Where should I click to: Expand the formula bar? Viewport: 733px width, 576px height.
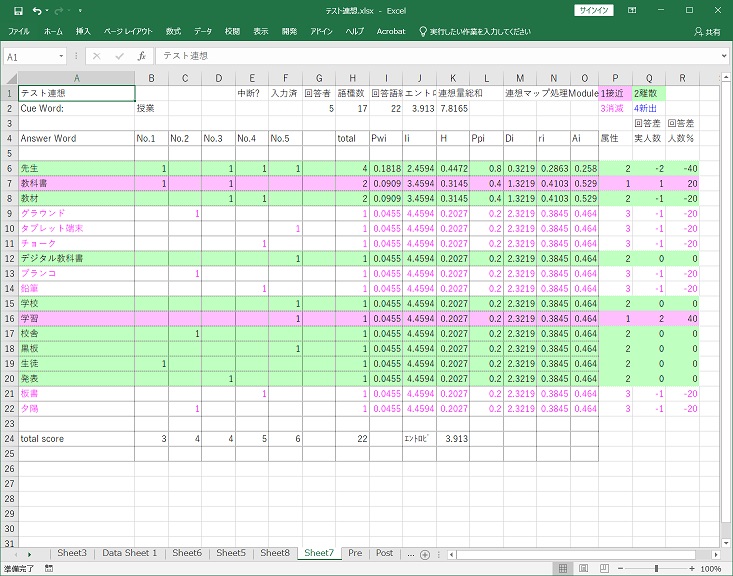point(723,57)
